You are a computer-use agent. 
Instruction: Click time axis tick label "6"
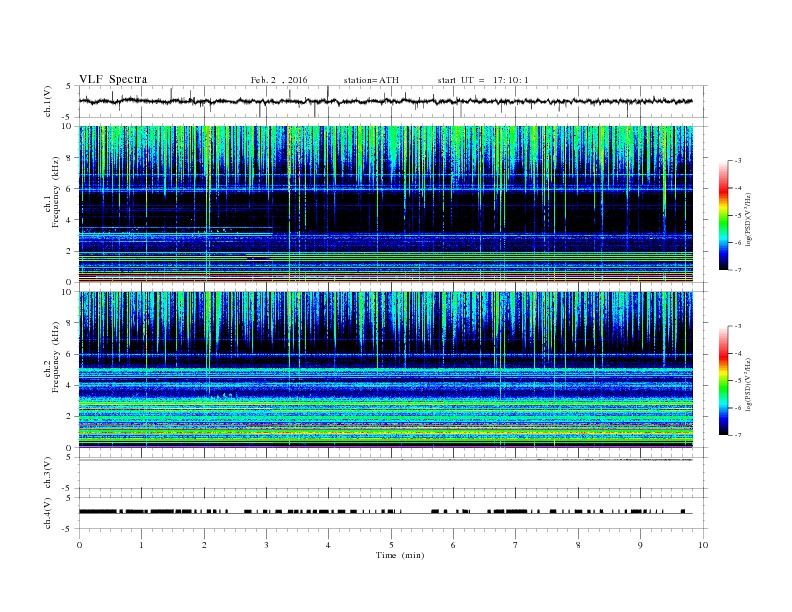(453, 545)
